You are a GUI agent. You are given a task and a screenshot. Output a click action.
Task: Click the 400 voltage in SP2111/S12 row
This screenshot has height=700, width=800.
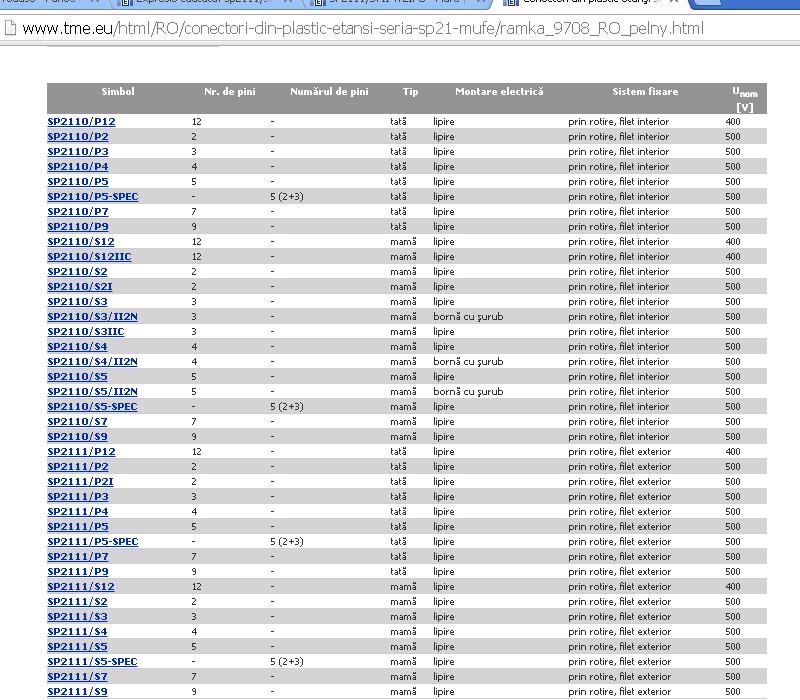pyautogui.click(x=733, y=587)
